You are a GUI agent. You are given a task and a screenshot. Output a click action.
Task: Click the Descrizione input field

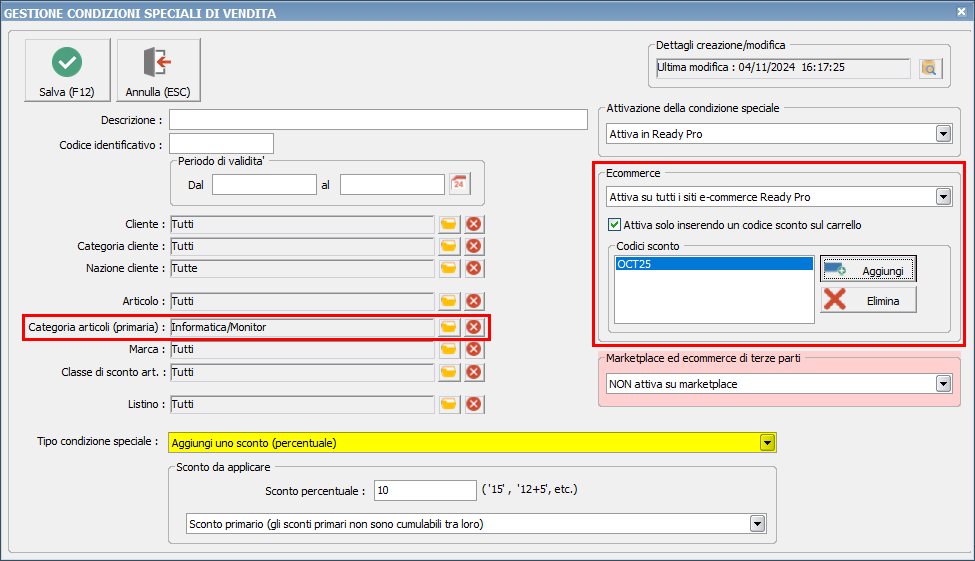[x=378, y=119]
